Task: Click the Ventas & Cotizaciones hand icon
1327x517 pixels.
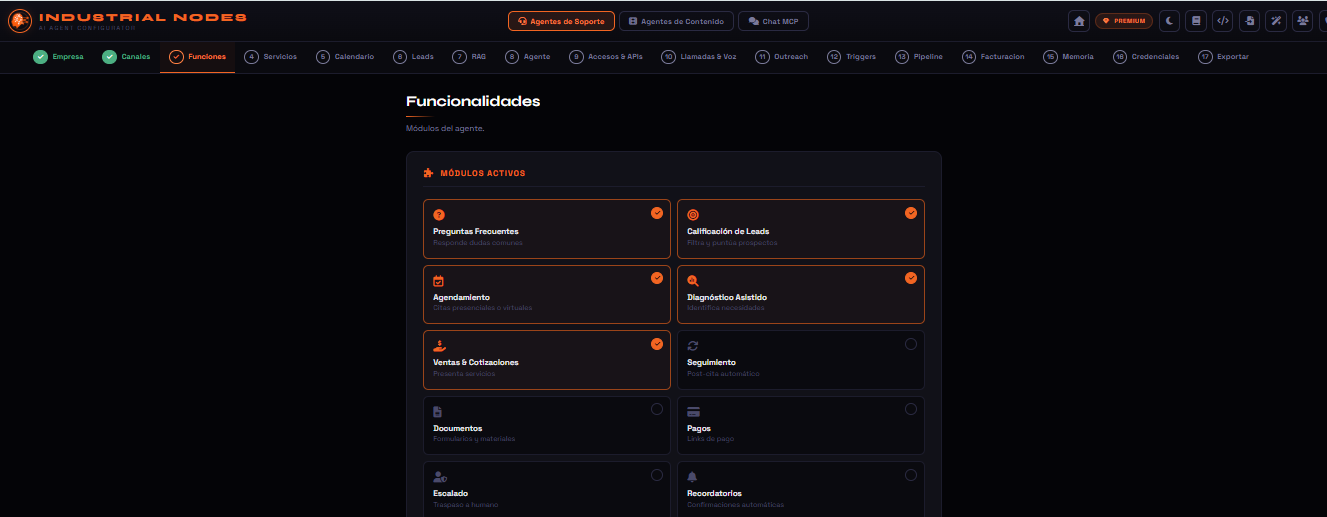Action: pos(439,346)
